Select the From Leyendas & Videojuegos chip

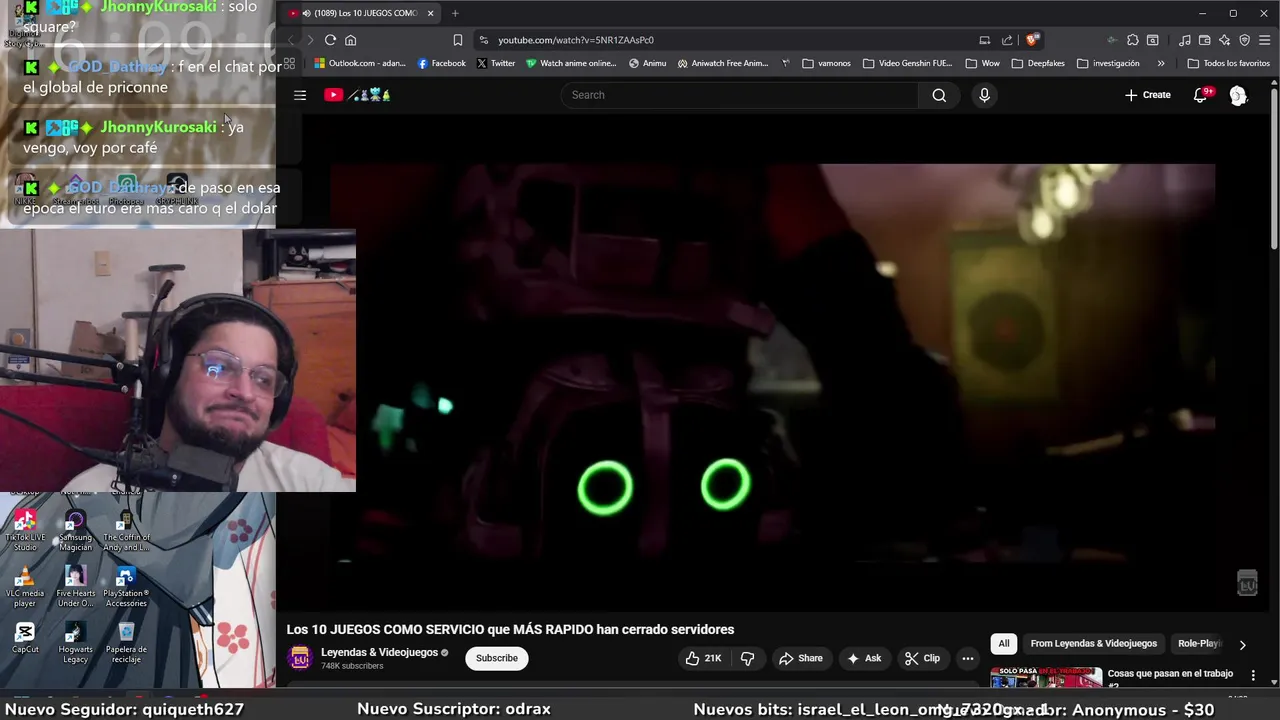click(x=1093, y=644)
